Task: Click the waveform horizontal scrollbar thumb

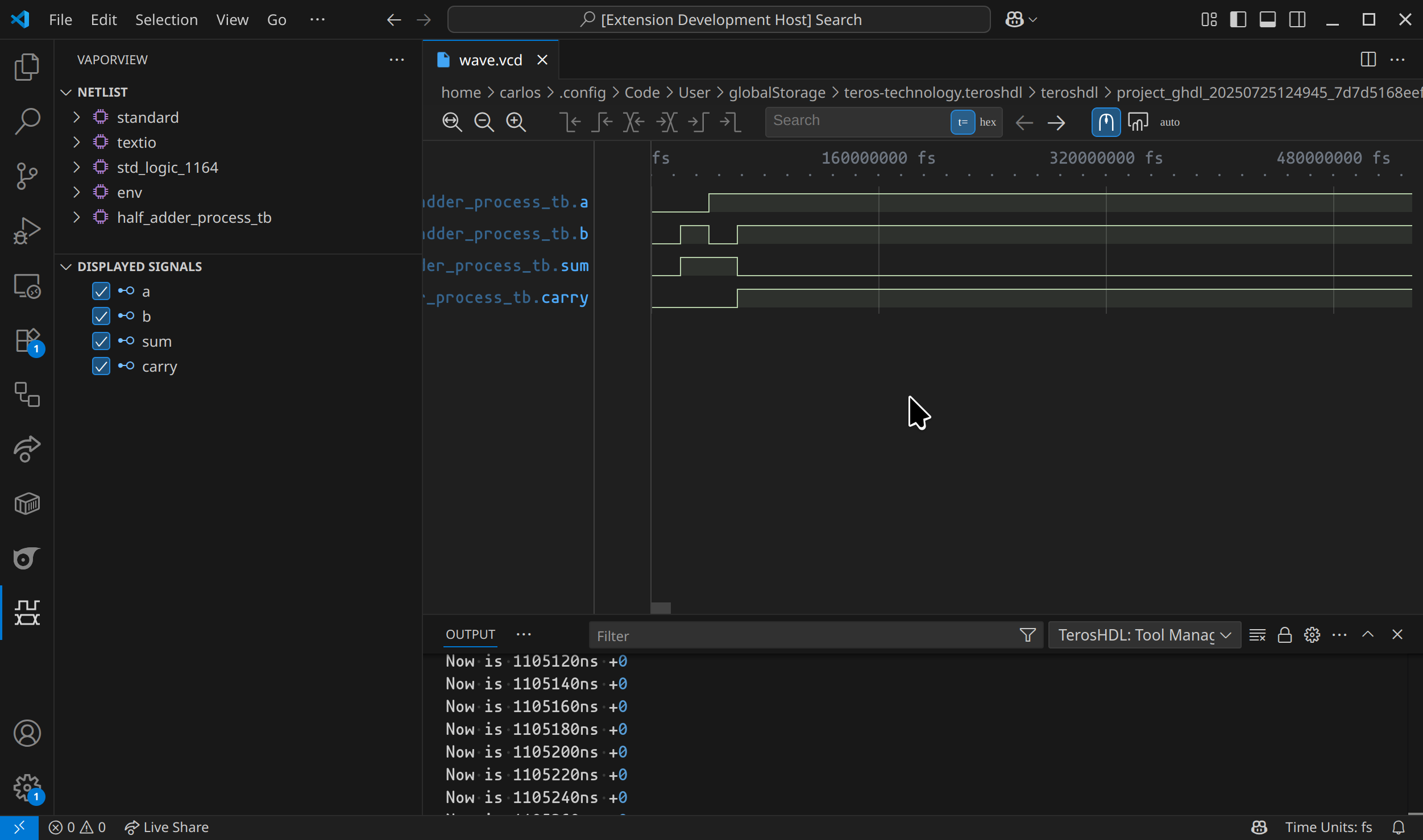Action: point(661,608)
